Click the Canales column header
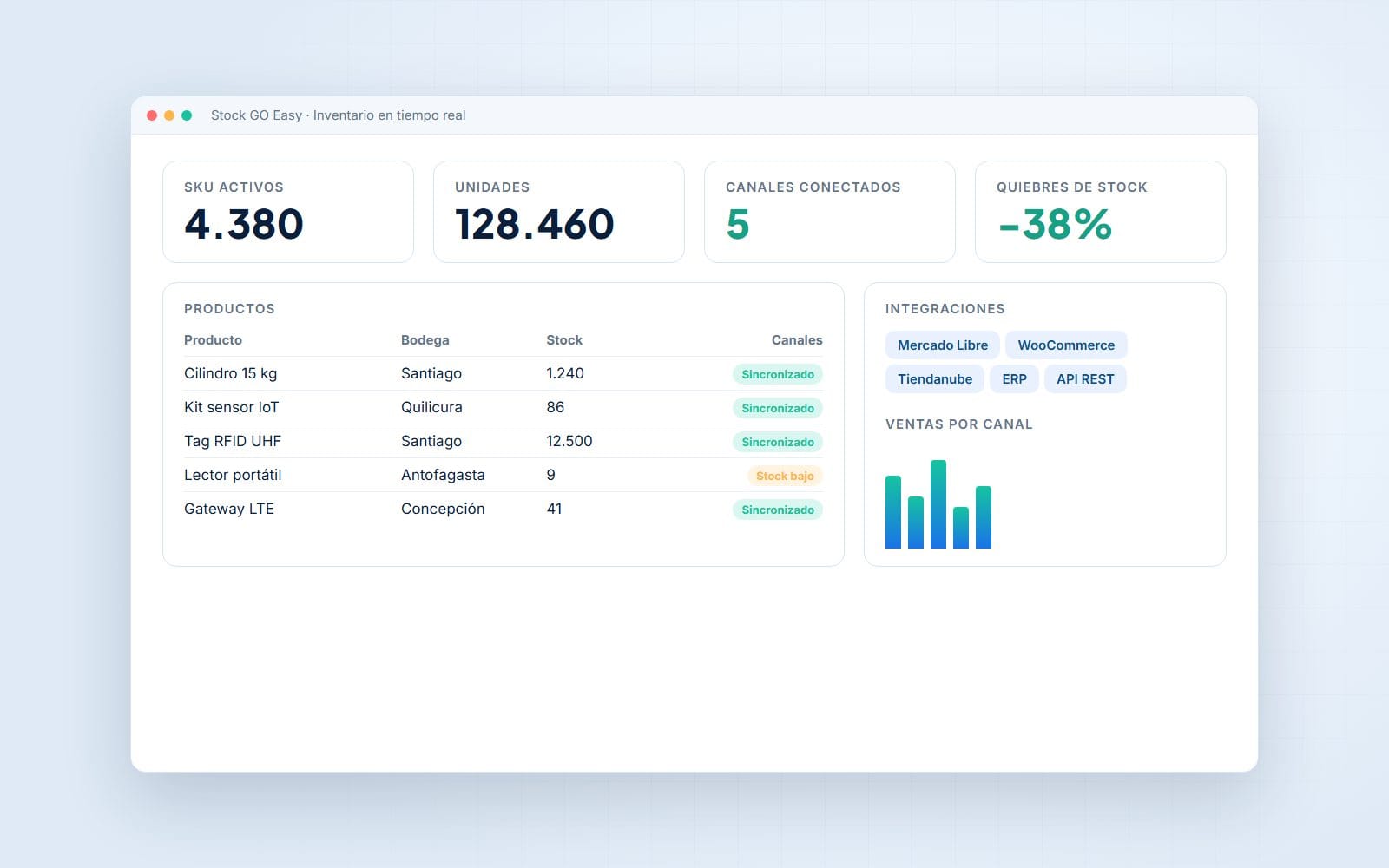This screenshot has height=868, width=1389. click(x=797, y=340)
